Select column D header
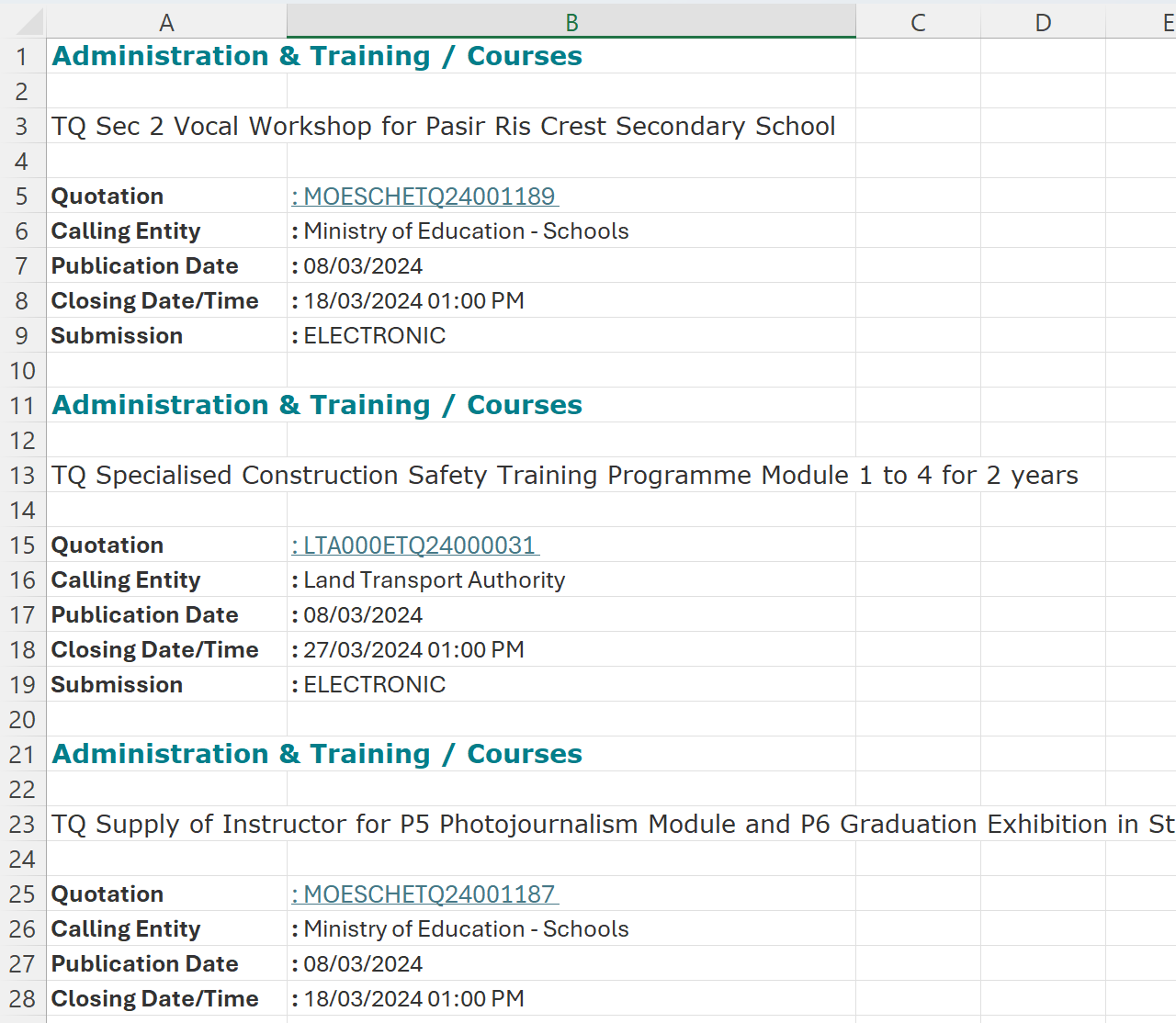 [1043, 20]
